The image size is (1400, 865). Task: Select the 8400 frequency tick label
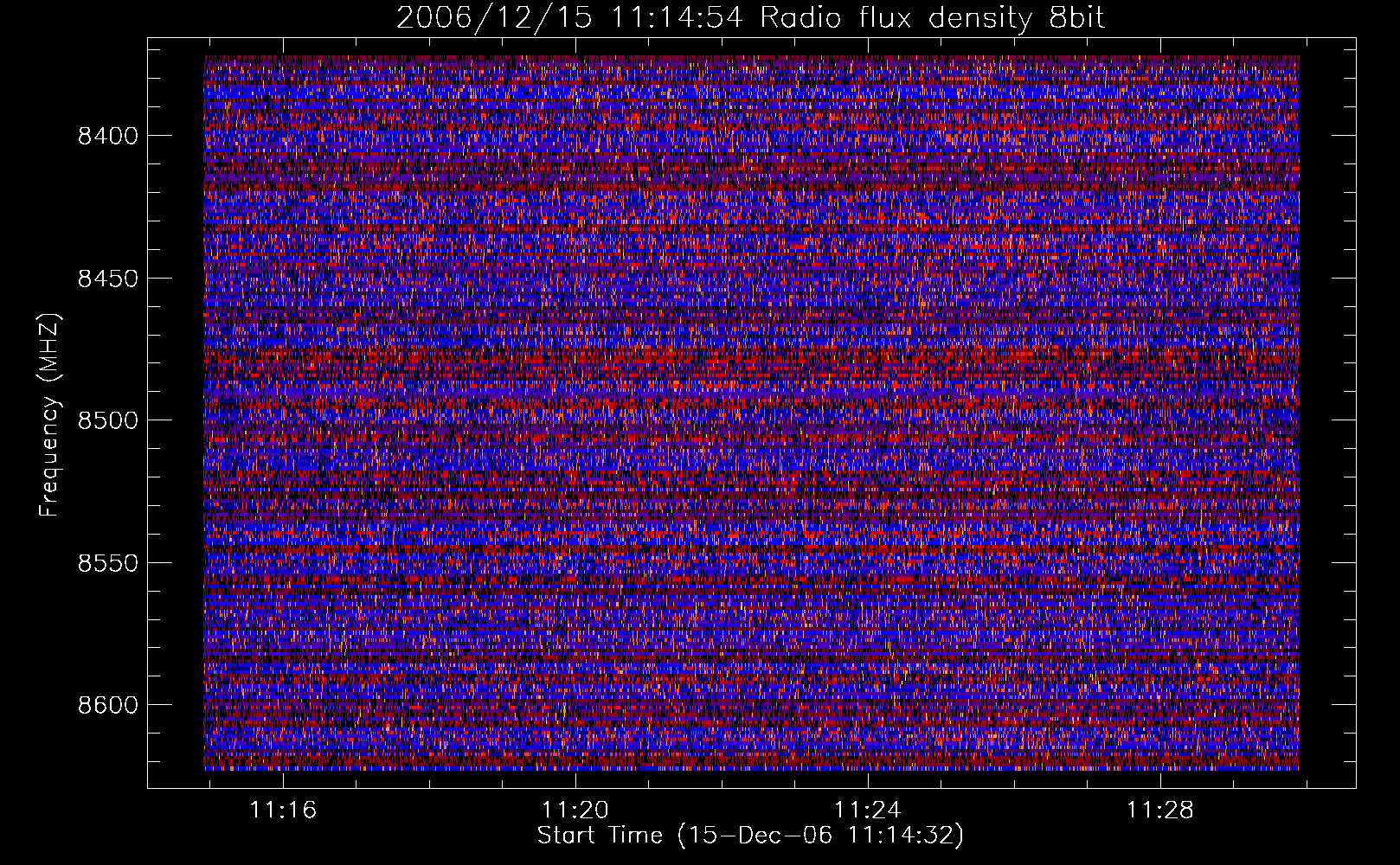pyautogui.click(x=108, y=136)
